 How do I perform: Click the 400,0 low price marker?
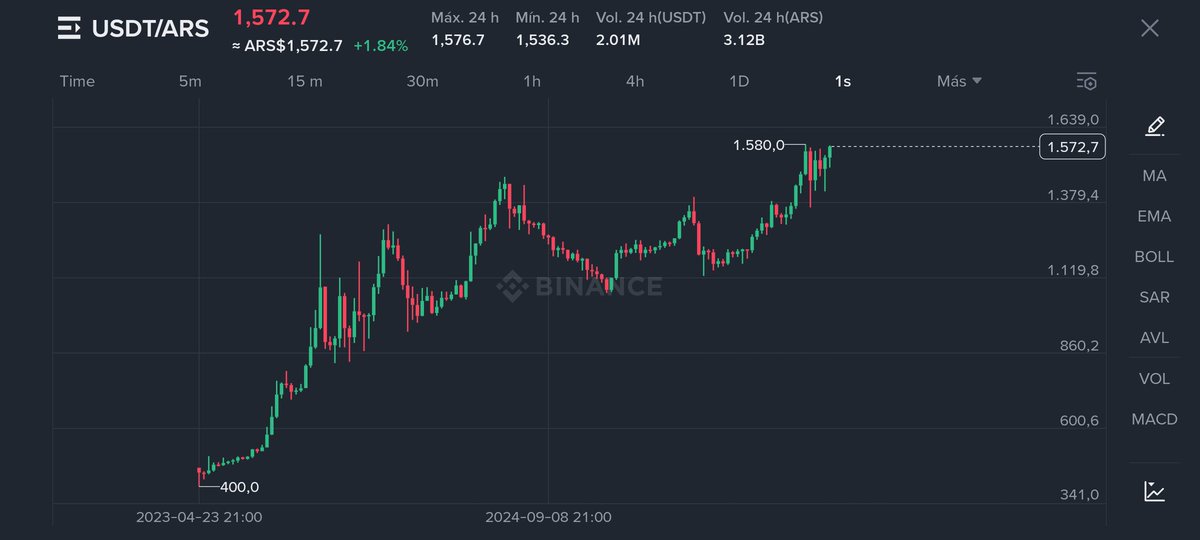point(239,487)
